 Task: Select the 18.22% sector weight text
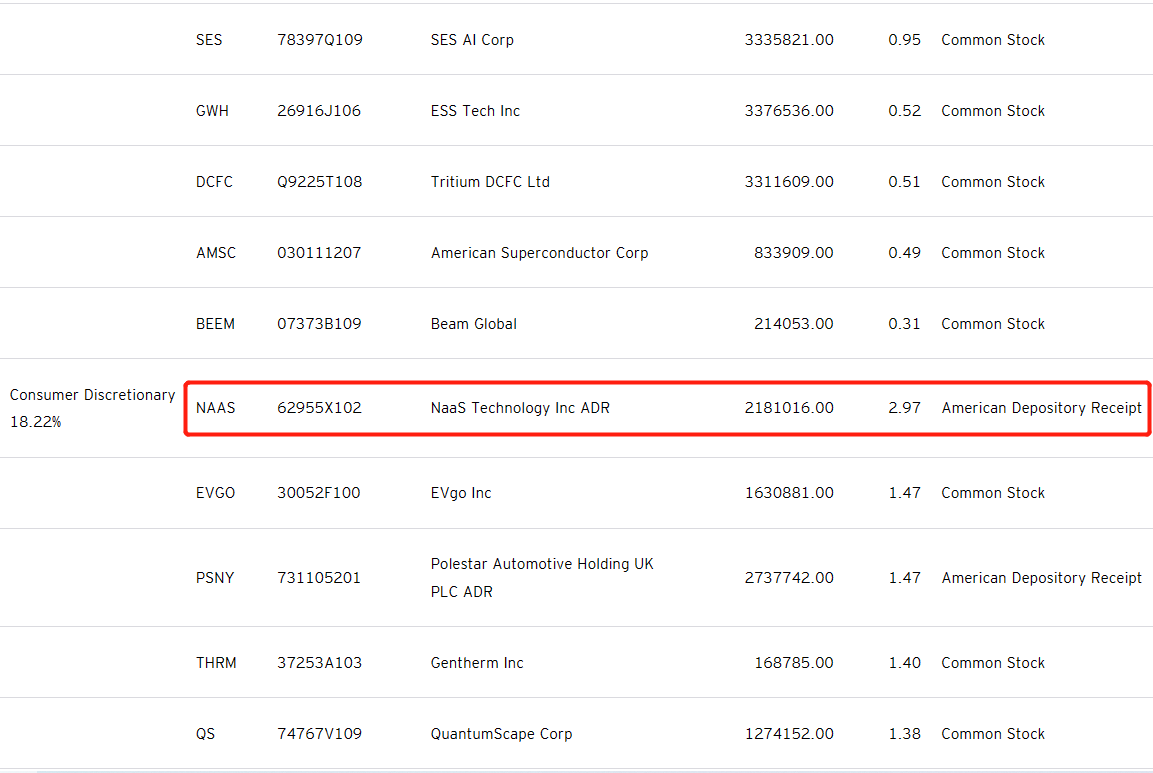(x=35, y=422)
